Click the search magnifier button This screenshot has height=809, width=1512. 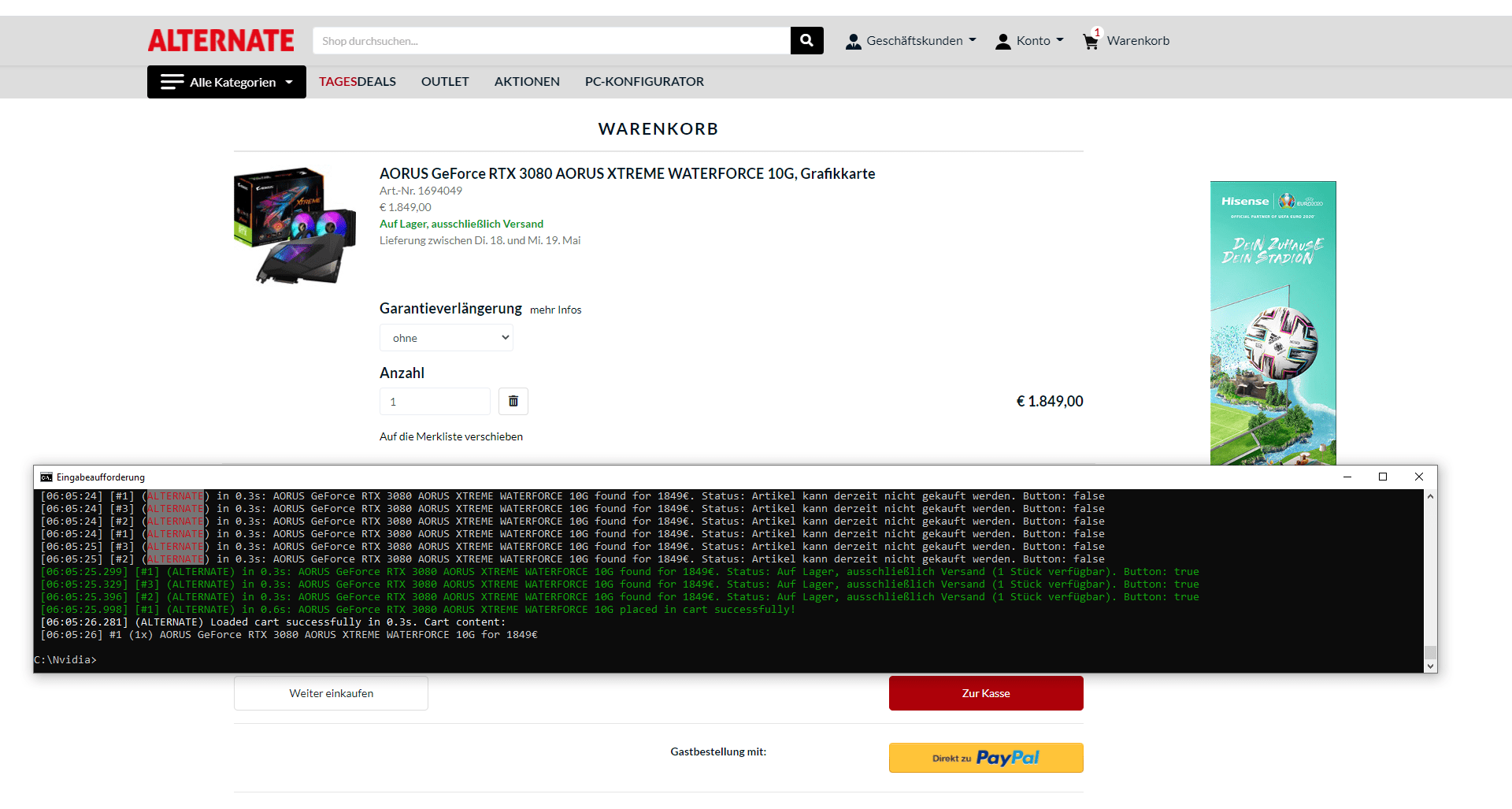pos(806,40)
